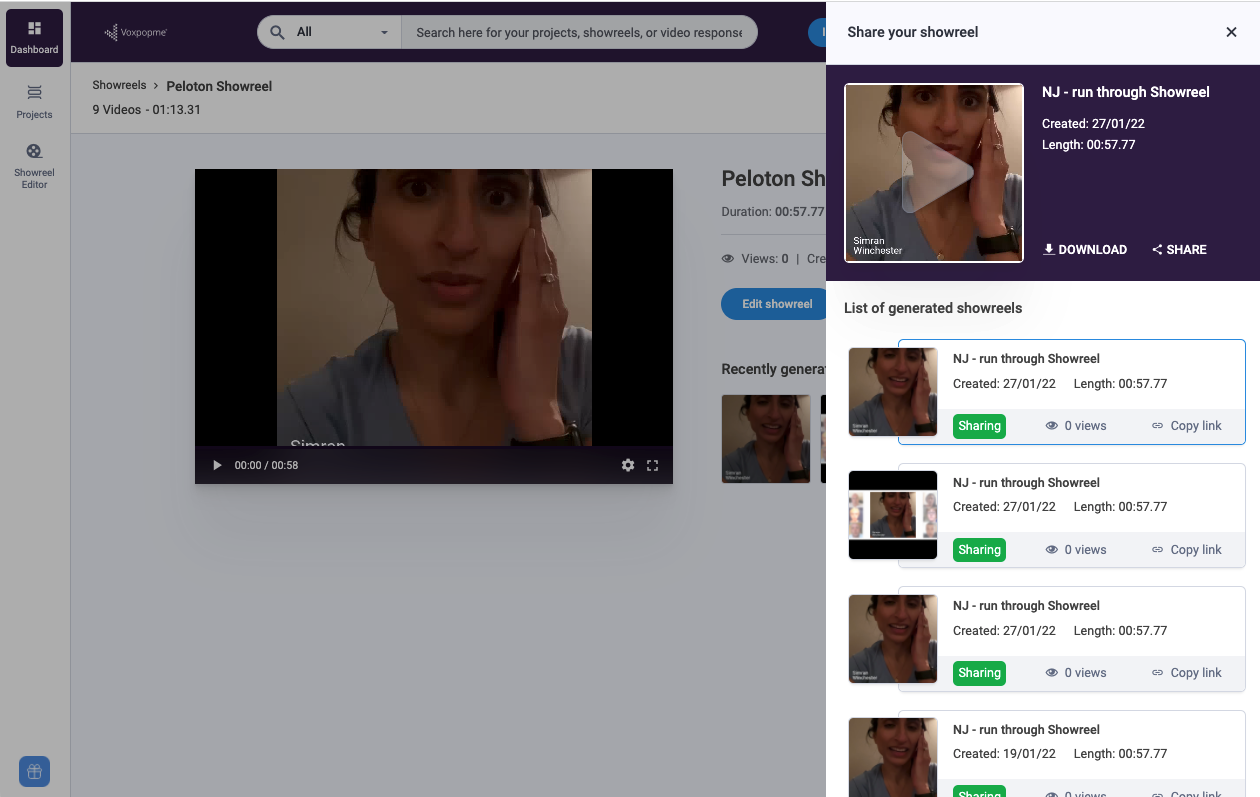Click the Created: 19/01/22 text
Image resolution: width=1260 pixels, height=797 pixels.
(1004, 754)
